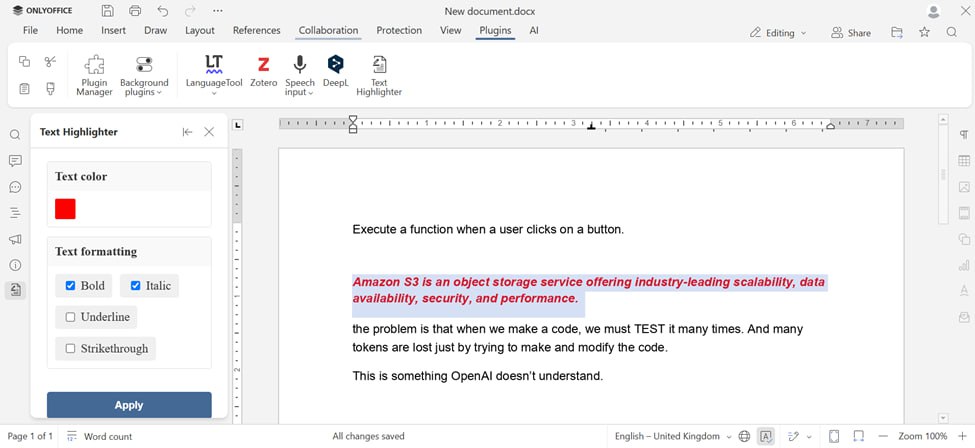This screenshot has height=448, width=975.
Task: Open table settings in right sidebar
Action: click(964, 161)
